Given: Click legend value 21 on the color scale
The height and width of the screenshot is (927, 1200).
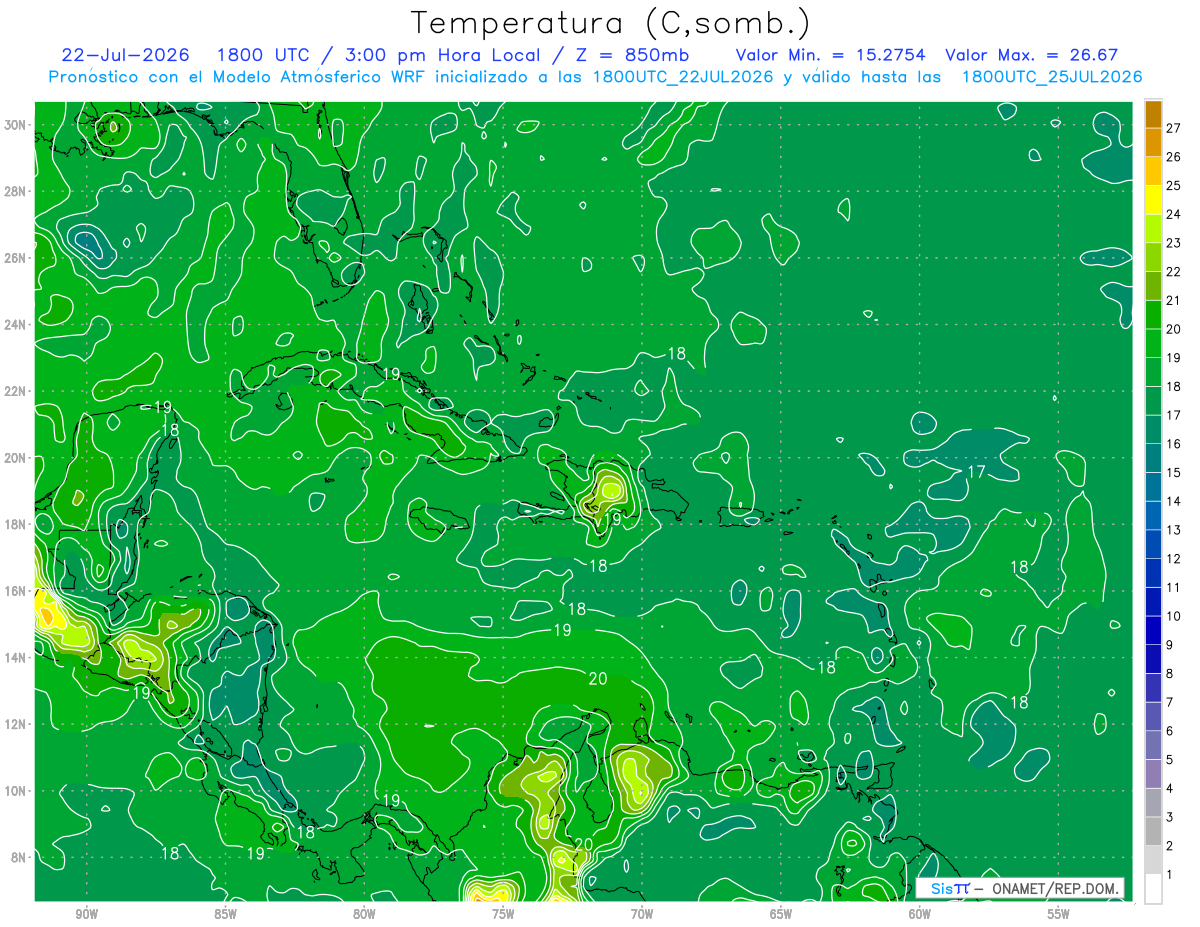Looking at the screenshot, I should (x=1174, y=300).
